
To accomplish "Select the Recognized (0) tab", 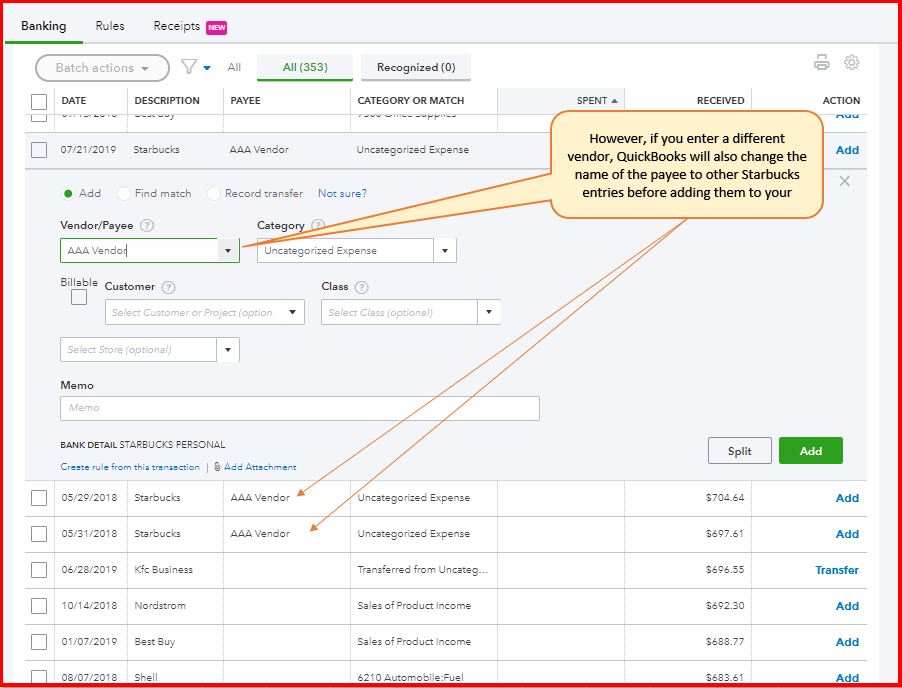I will pyautogui.click(x=416, y=67).
